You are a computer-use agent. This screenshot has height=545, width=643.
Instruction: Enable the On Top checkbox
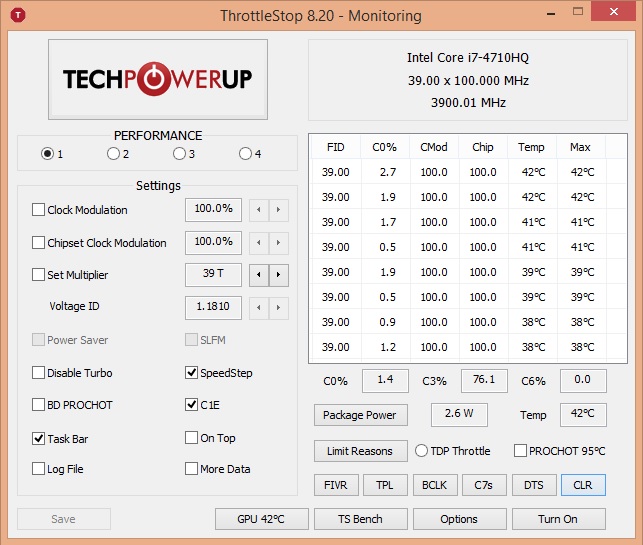click(192, 438)
